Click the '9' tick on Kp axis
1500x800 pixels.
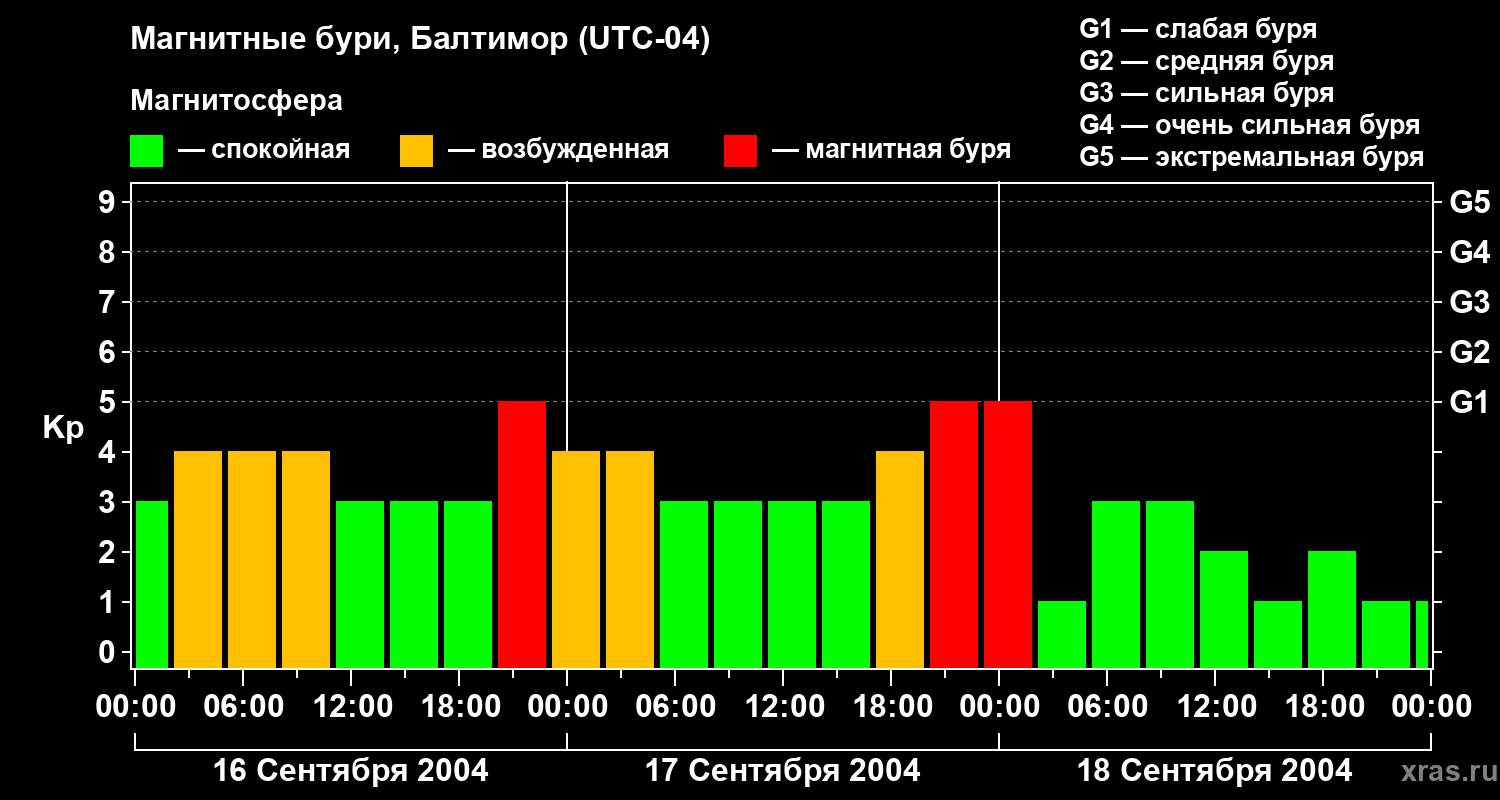pyautogui.click(x=109, y=202)
